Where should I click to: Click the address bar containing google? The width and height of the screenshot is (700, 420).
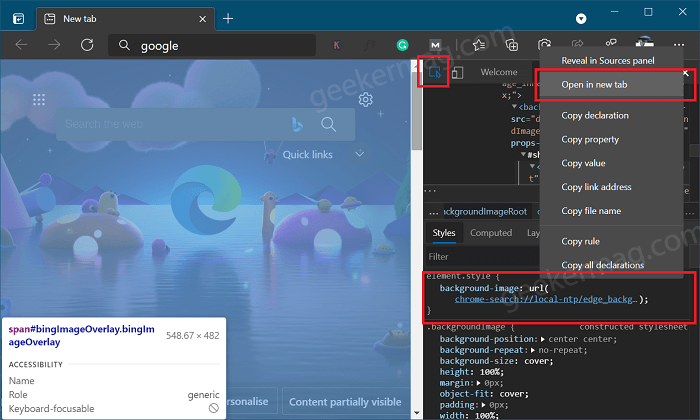click(x=212, y=46)
